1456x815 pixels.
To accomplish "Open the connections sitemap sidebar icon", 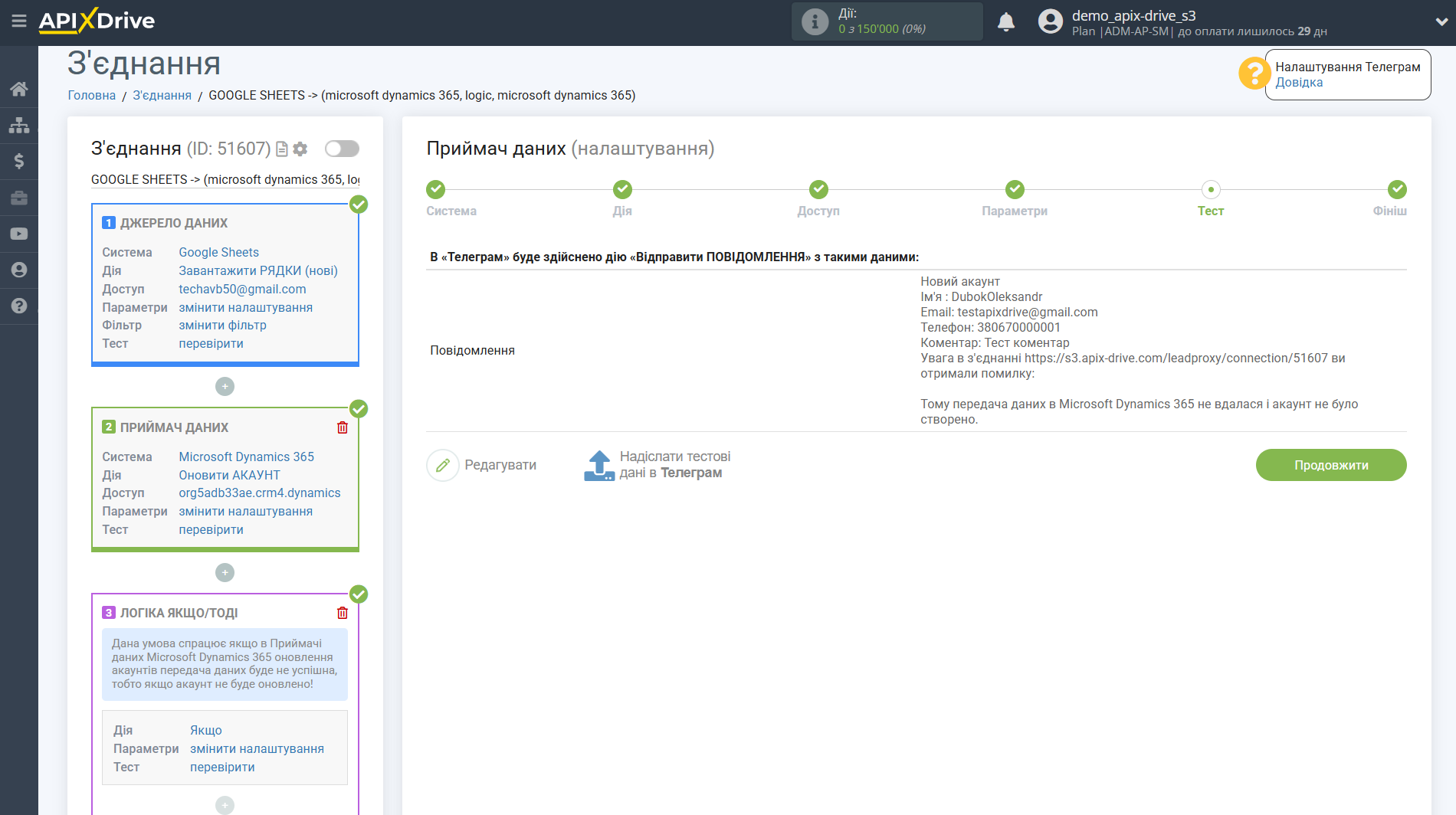I will click(x=19, y=125).
